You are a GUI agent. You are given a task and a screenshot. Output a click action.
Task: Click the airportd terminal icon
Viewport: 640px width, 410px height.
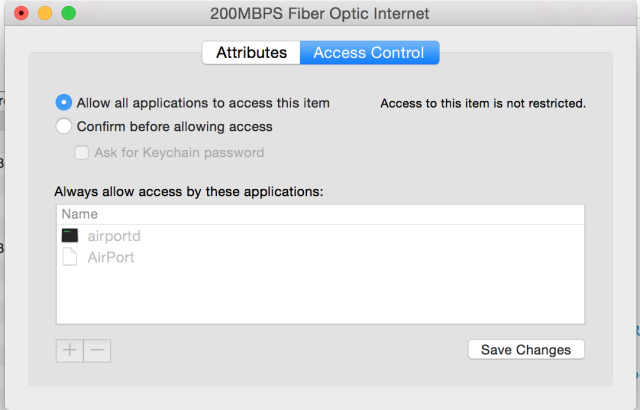70,236
